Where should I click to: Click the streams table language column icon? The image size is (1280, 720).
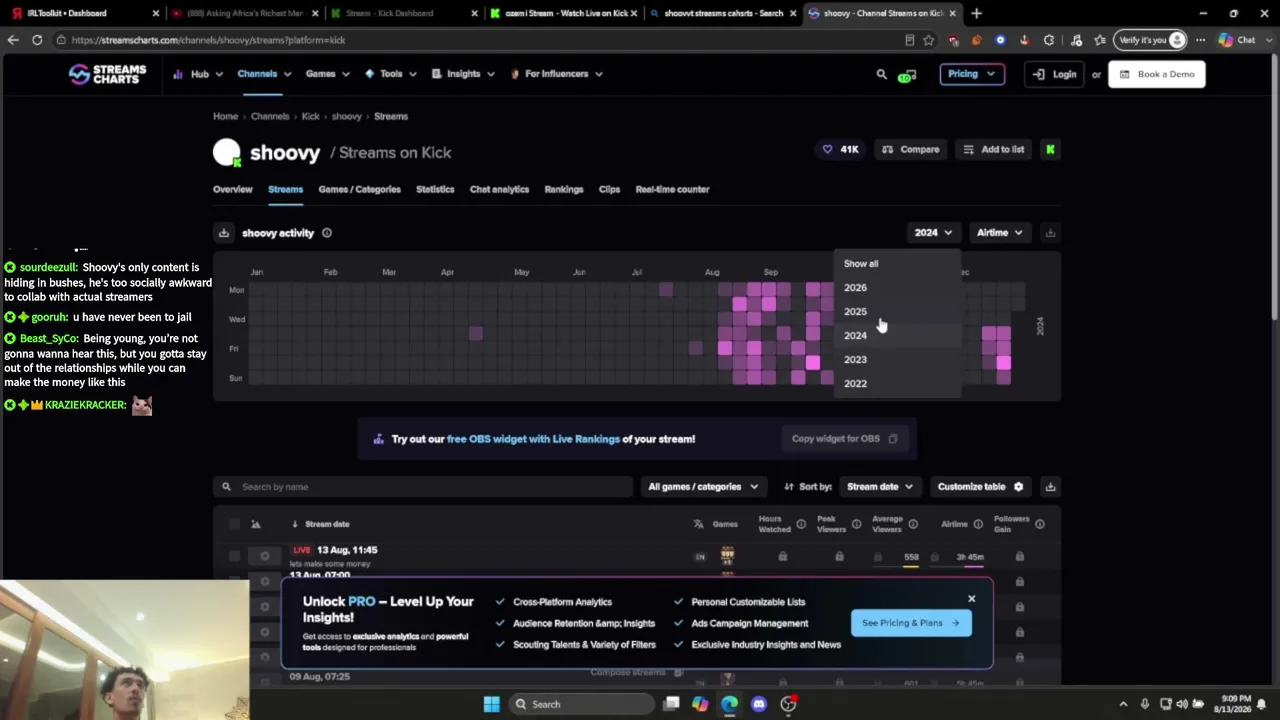[x=699, y=524]
